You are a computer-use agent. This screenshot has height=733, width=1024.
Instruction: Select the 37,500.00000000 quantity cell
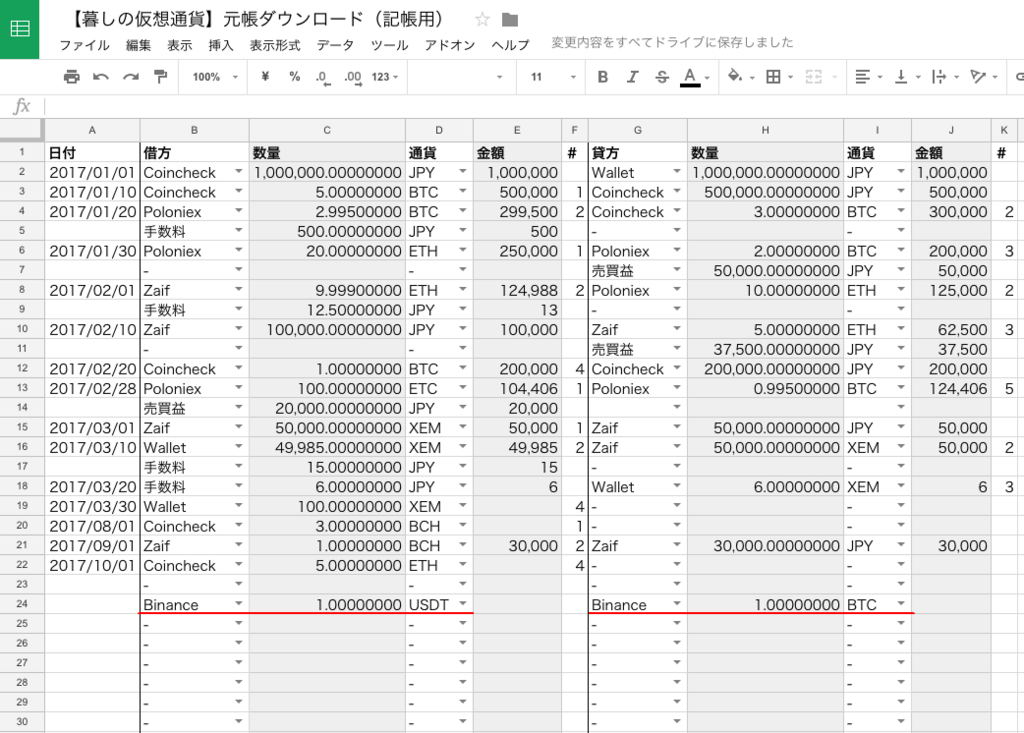(x=765, y=350)
